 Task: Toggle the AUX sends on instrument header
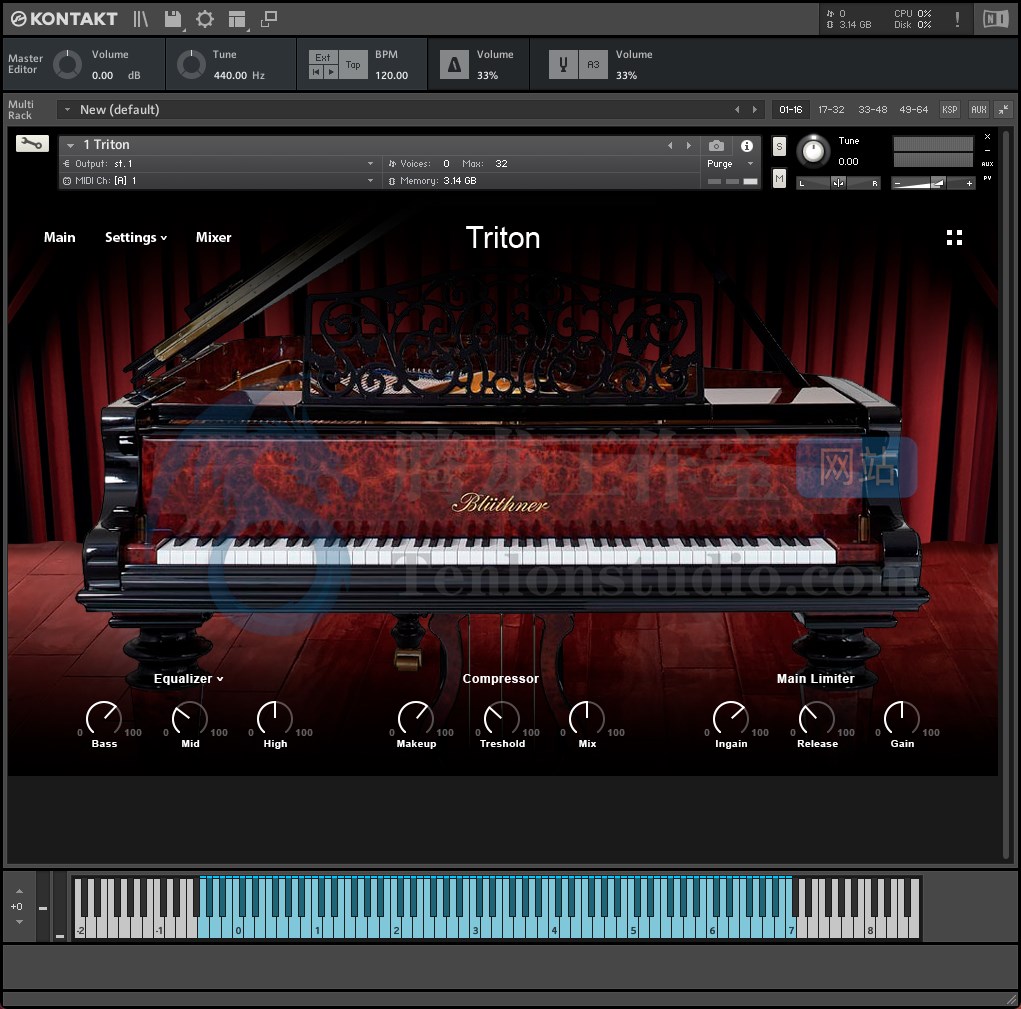coord(987,164)
